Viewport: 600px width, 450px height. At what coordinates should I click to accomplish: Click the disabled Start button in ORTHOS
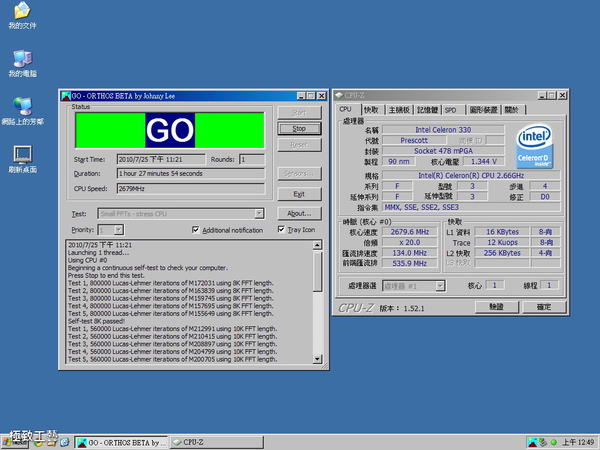(x=299, y=112)
